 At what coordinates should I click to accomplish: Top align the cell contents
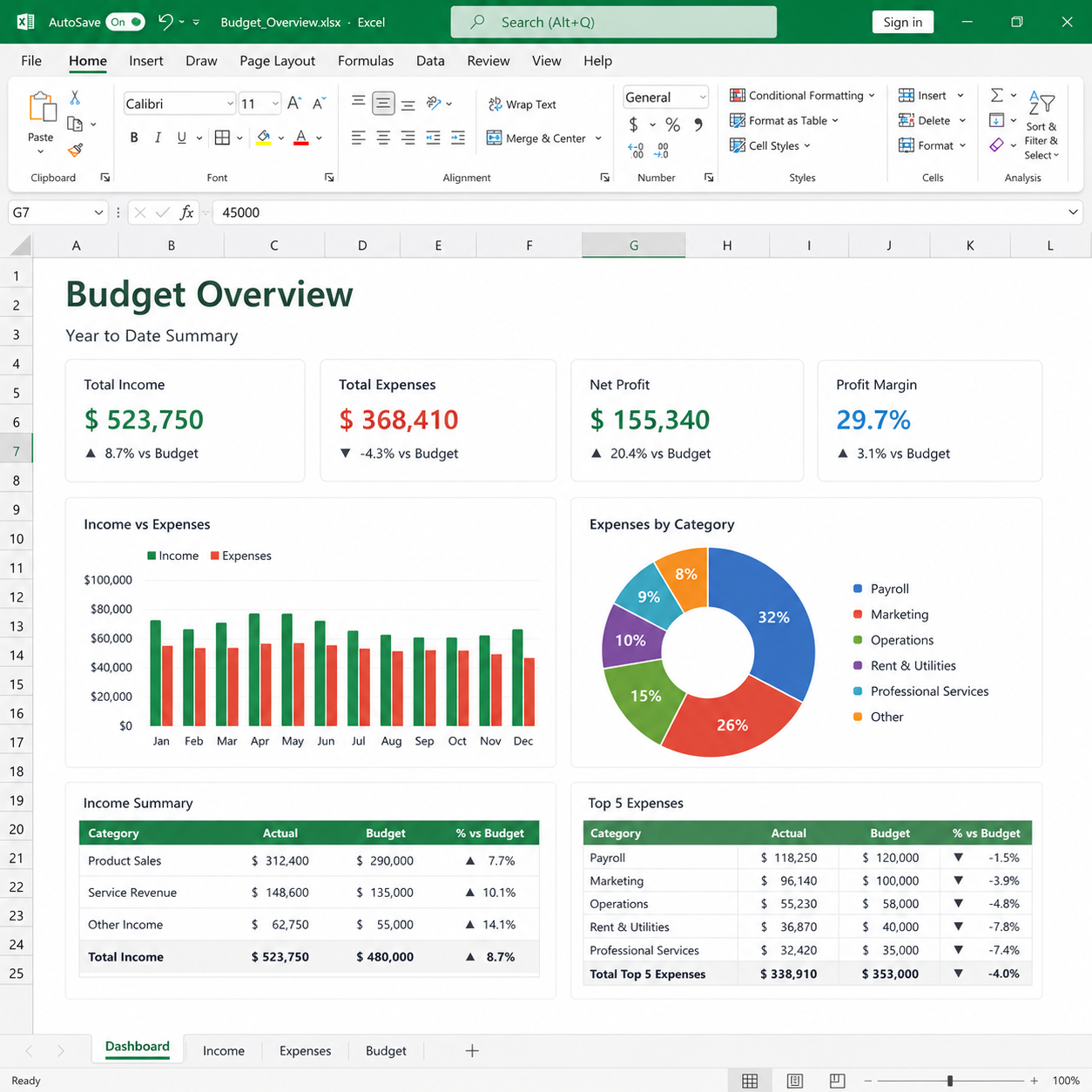(358, 103)
